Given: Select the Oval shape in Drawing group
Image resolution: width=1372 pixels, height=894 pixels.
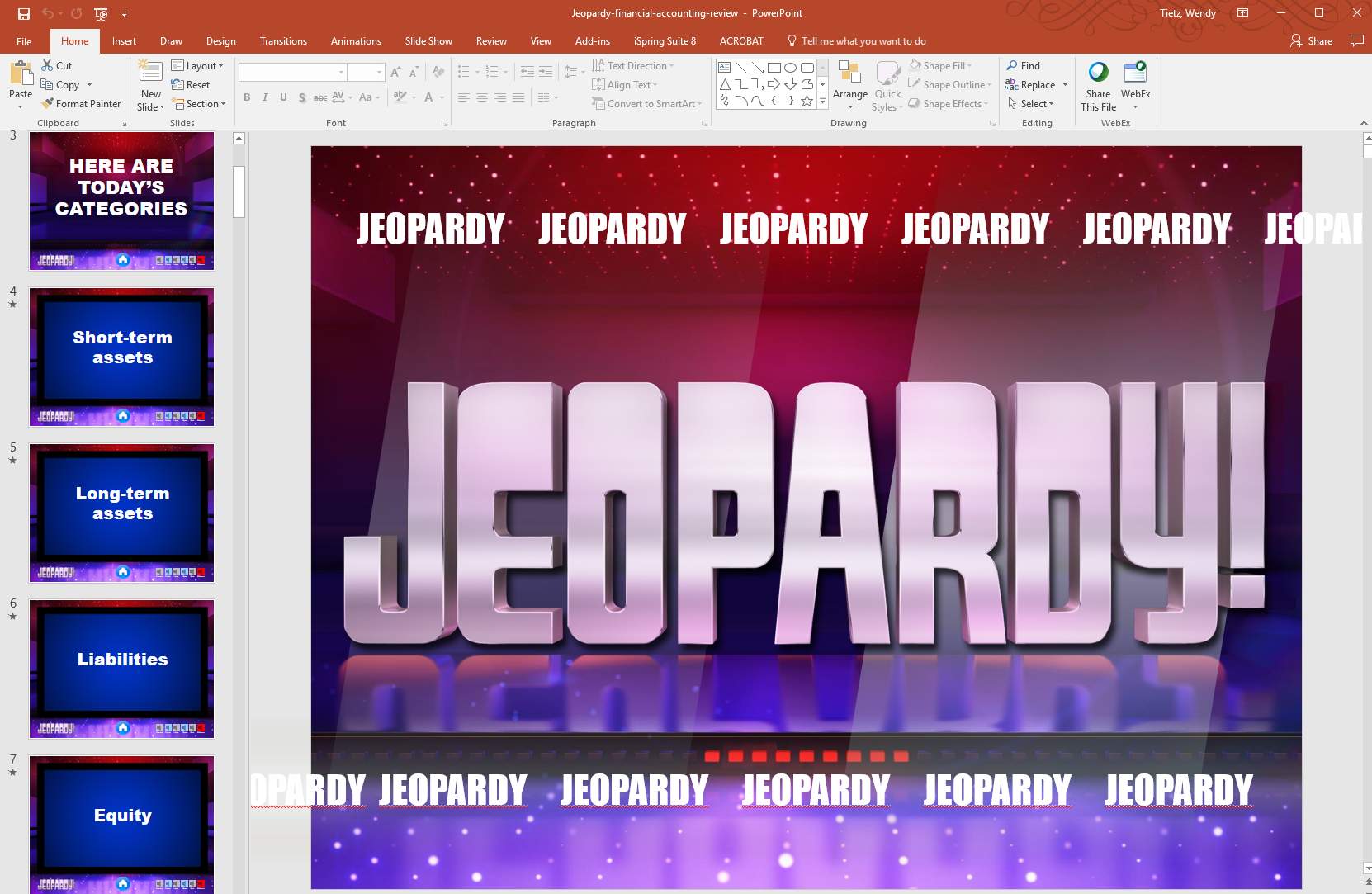Looking at the screenshot, I should pyautogui.click(x=790, y=68).
